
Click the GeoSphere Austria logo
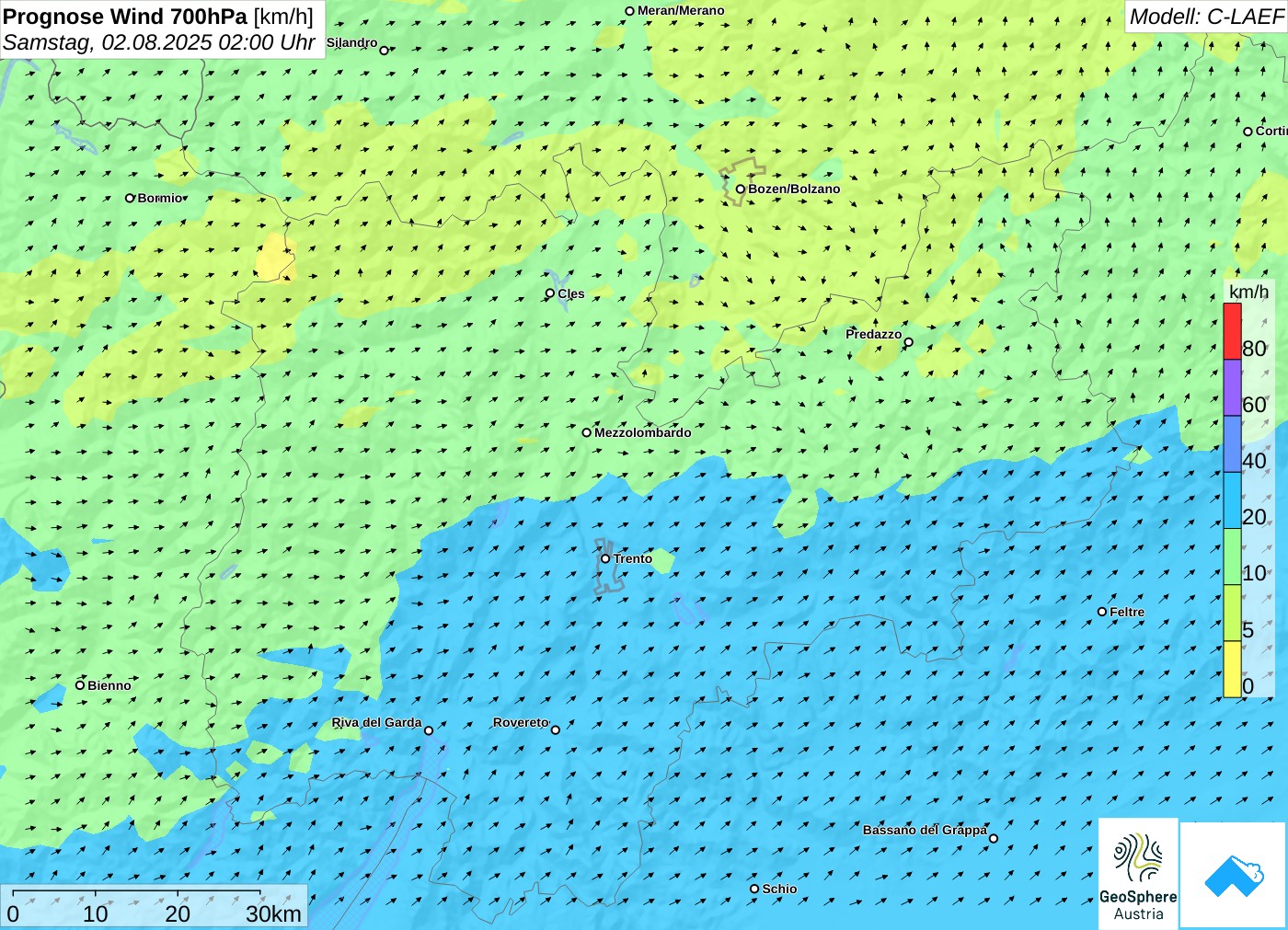click(x=1138, y=874)
